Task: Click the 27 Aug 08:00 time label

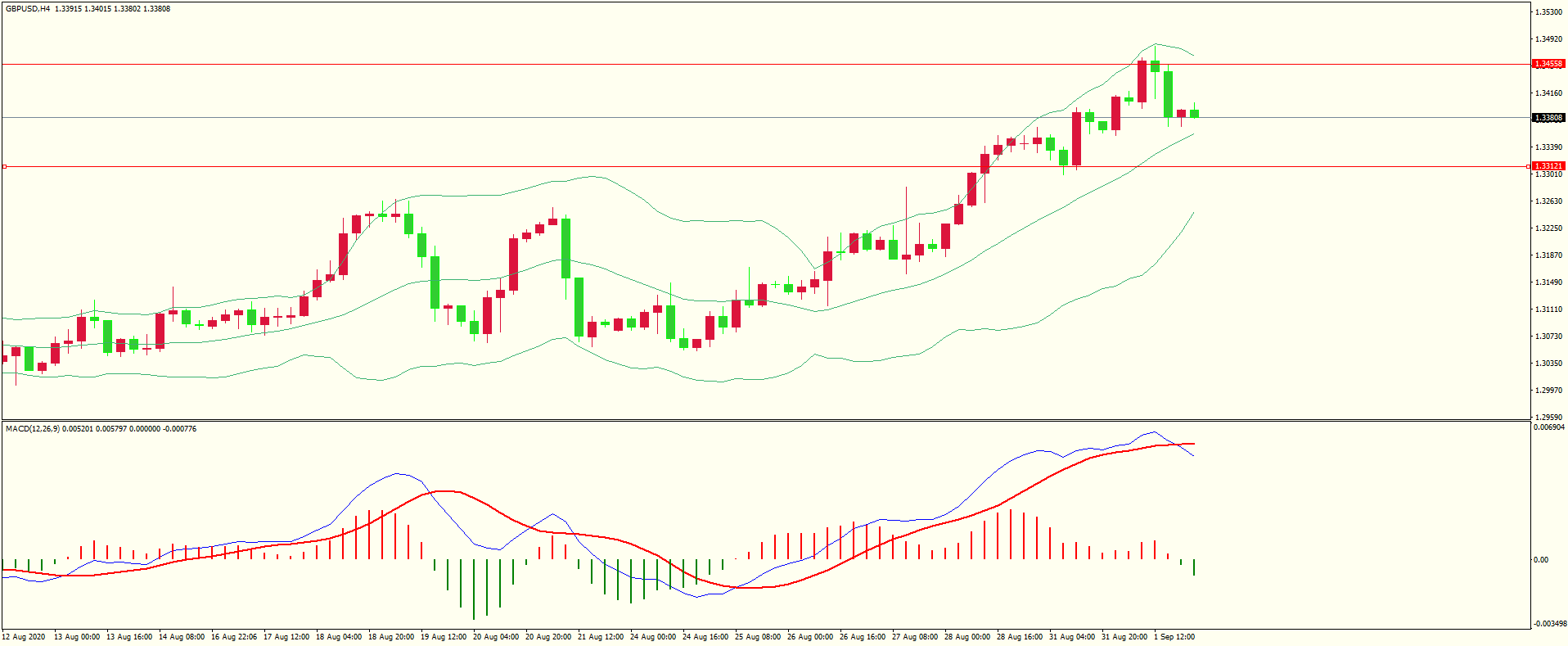Action: click(915, 637)
